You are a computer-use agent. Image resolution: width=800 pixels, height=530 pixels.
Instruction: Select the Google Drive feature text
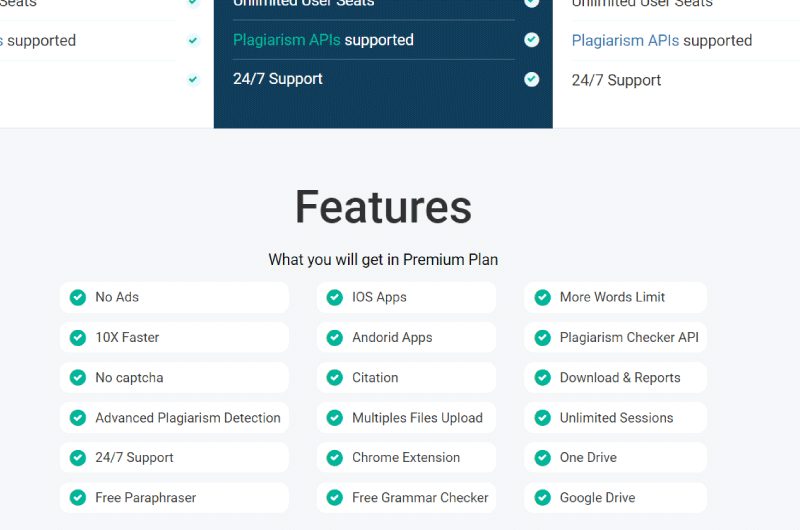[x=597, y=498]
